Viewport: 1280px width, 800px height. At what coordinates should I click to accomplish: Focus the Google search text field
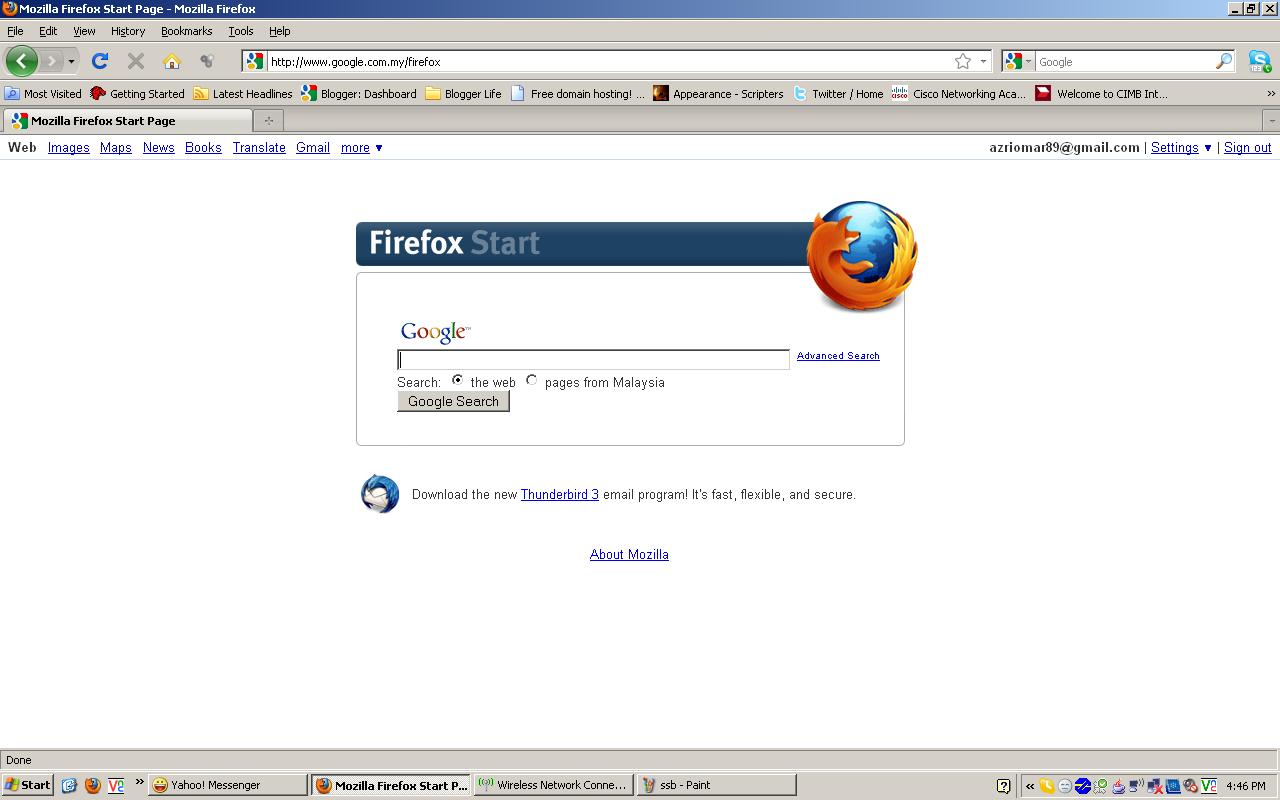coord(594,360)
